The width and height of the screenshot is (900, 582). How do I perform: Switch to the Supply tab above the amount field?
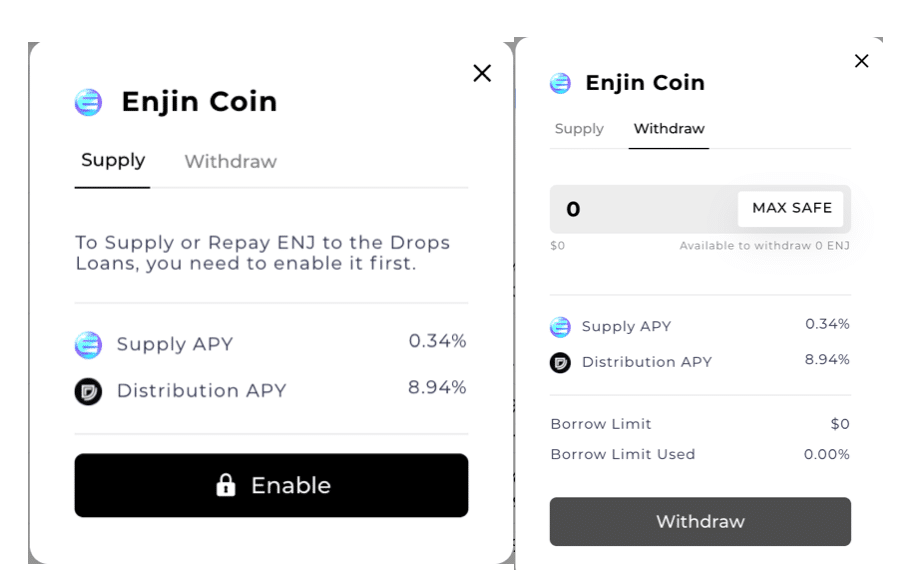click(x=579, y=129)
